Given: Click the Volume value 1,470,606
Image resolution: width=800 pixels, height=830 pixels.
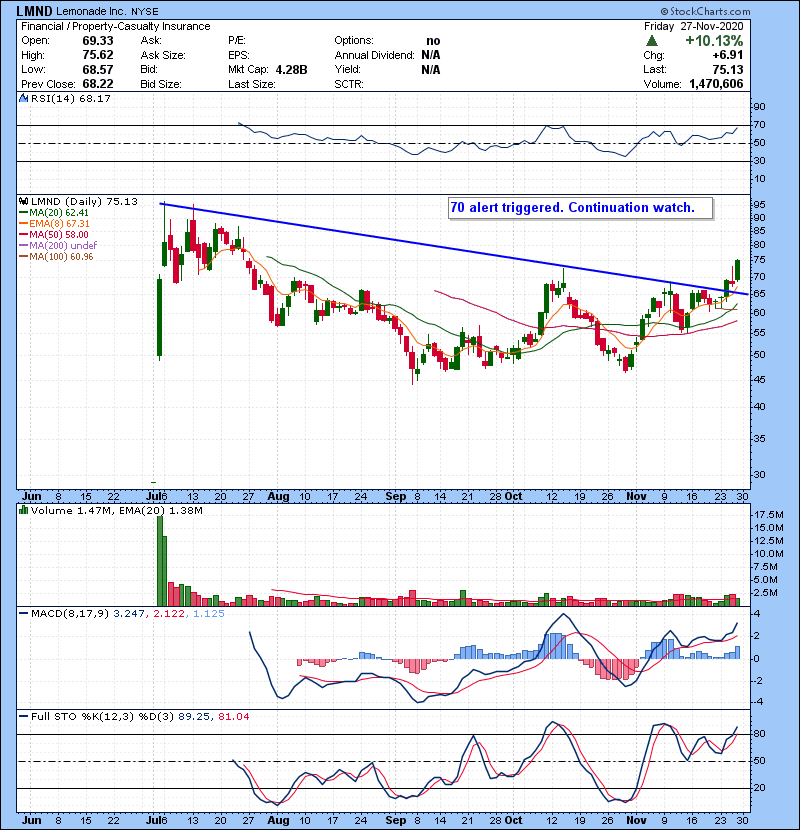Looking at the screenshot, I should tap(716, 84).
